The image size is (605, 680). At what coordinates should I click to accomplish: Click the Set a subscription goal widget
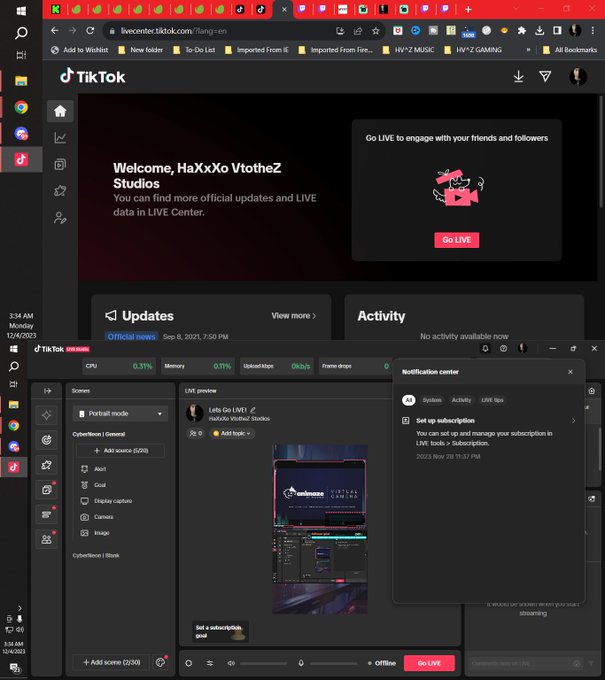[x=220, y=631]
